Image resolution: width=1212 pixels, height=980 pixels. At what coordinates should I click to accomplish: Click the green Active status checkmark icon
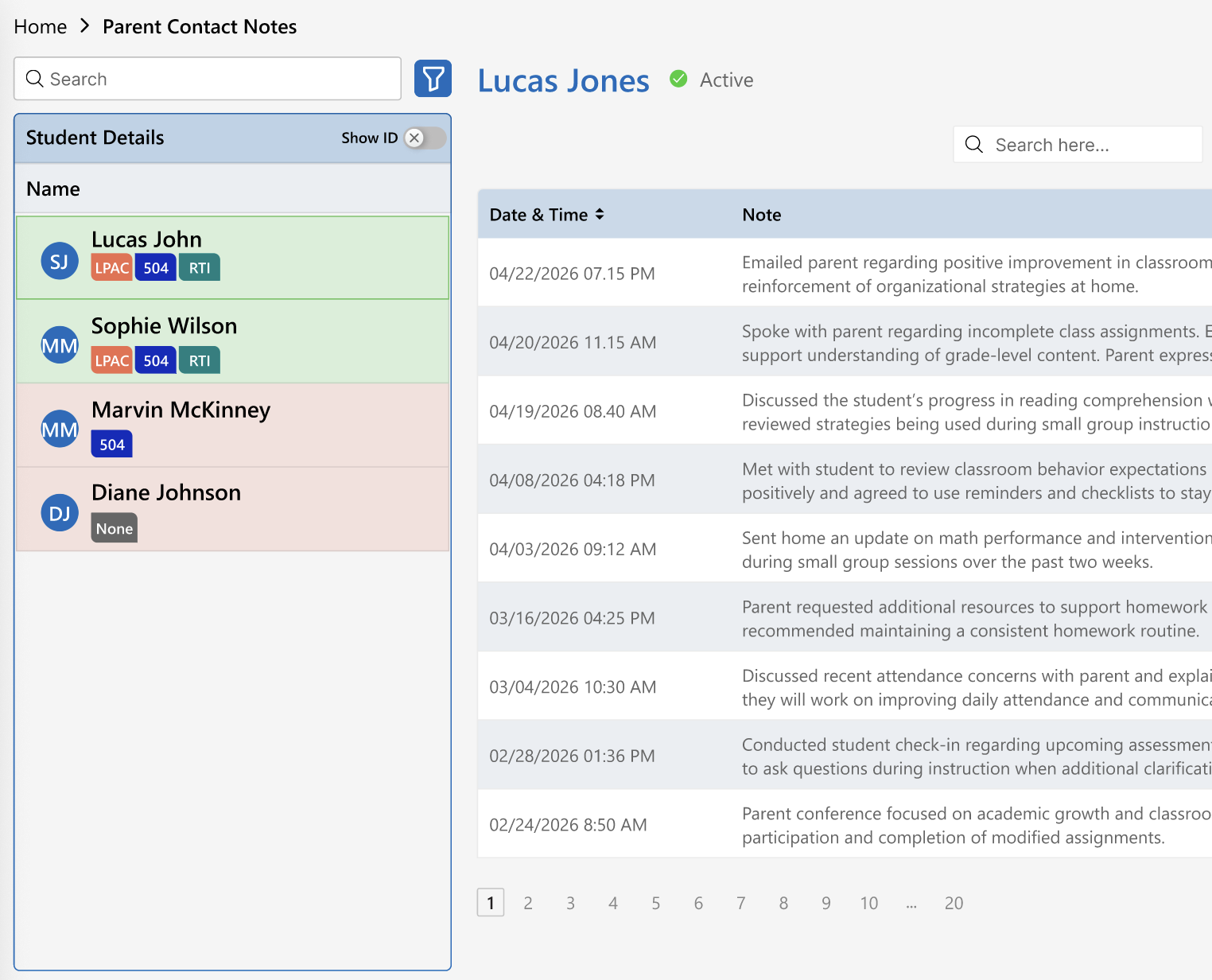tap(678, 79)
